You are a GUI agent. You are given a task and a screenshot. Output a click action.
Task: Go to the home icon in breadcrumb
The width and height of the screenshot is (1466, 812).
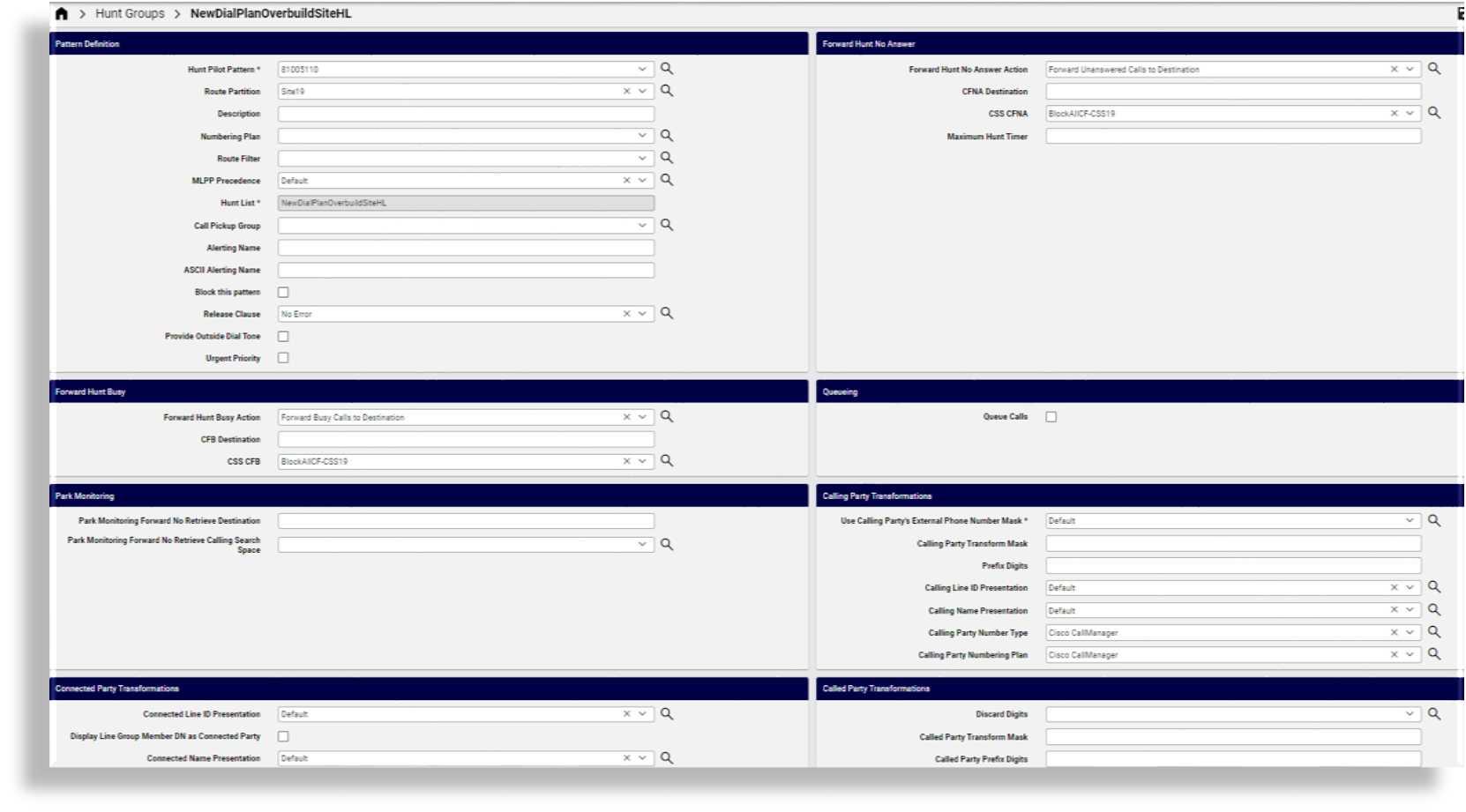62,14
